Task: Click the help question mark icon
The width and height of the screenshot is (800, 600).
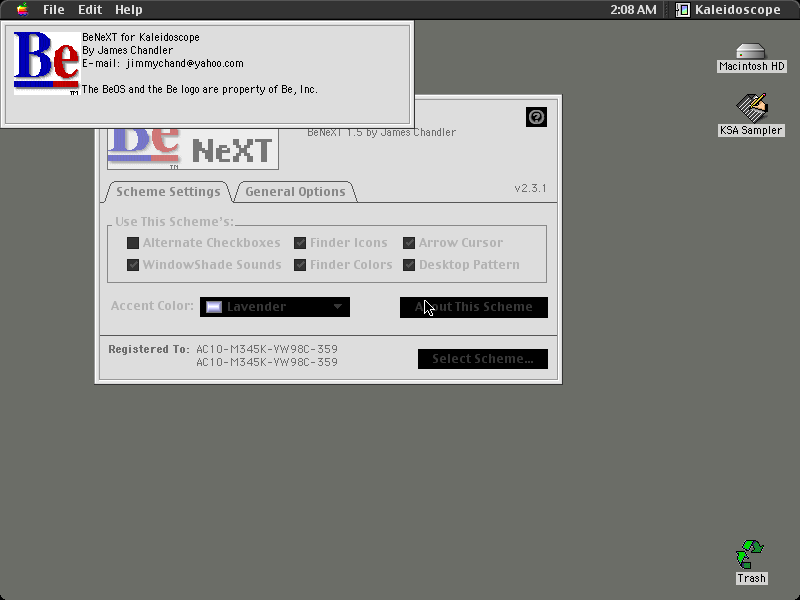Action: point(536,117)
